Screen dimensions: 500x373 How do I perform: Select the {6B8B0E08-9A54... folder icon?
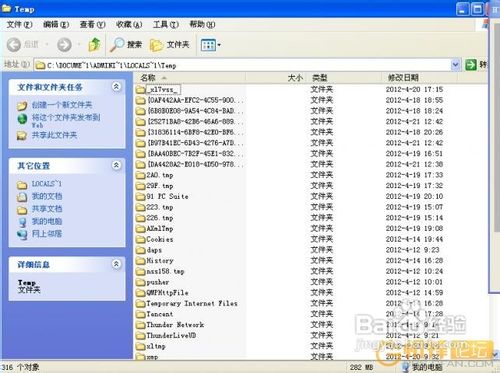click(141, 111)
